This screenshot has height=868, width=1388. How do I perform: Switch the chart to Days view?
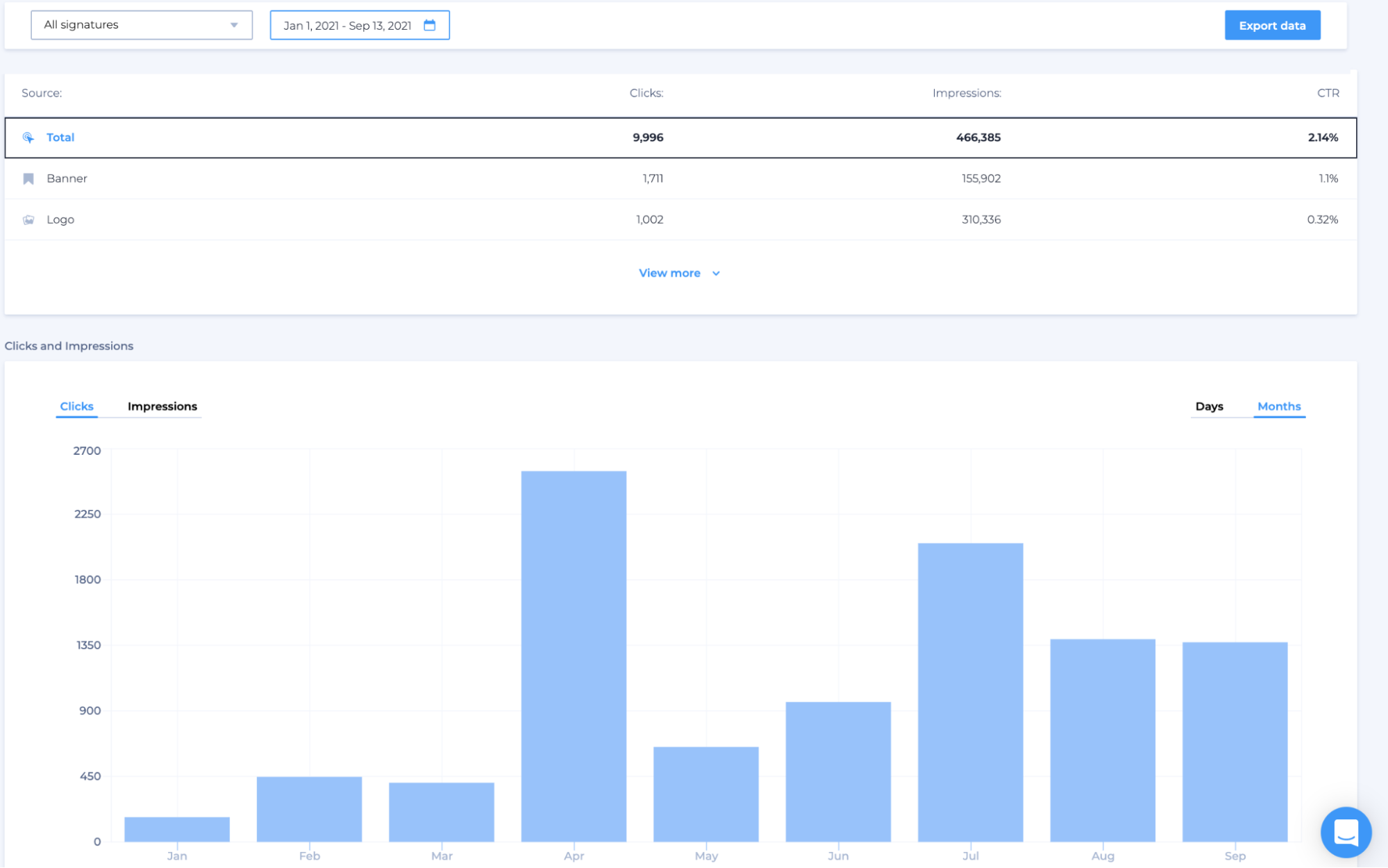click(1209, 406)
